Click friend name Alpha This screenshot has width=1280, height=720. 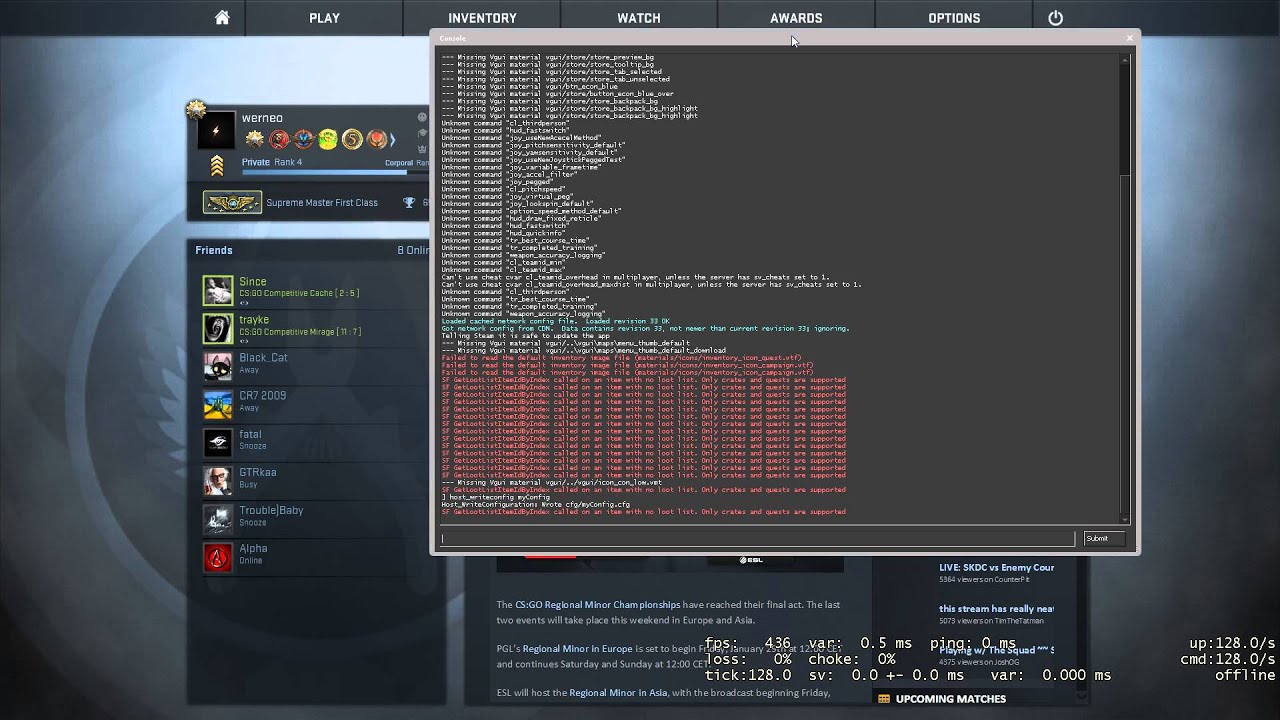253,548
